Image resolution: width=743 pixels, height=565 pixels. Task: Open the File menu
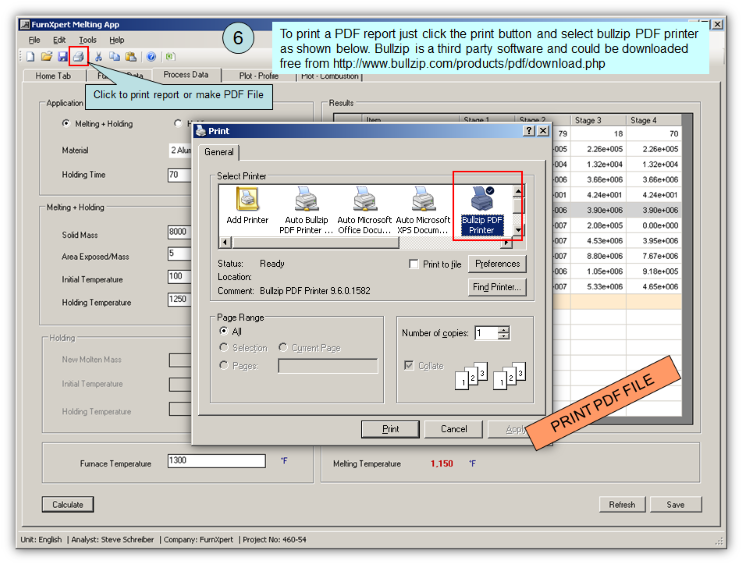34,40
